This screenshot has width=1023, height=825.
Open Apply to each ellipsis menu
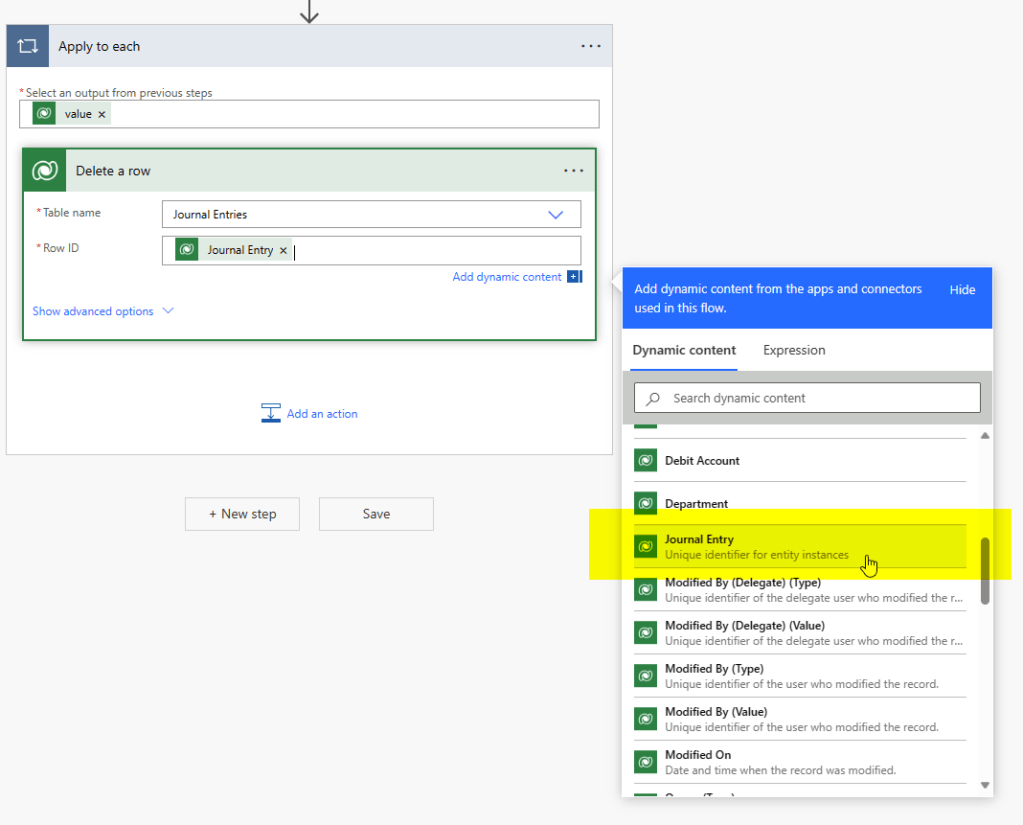click(591, 46)
